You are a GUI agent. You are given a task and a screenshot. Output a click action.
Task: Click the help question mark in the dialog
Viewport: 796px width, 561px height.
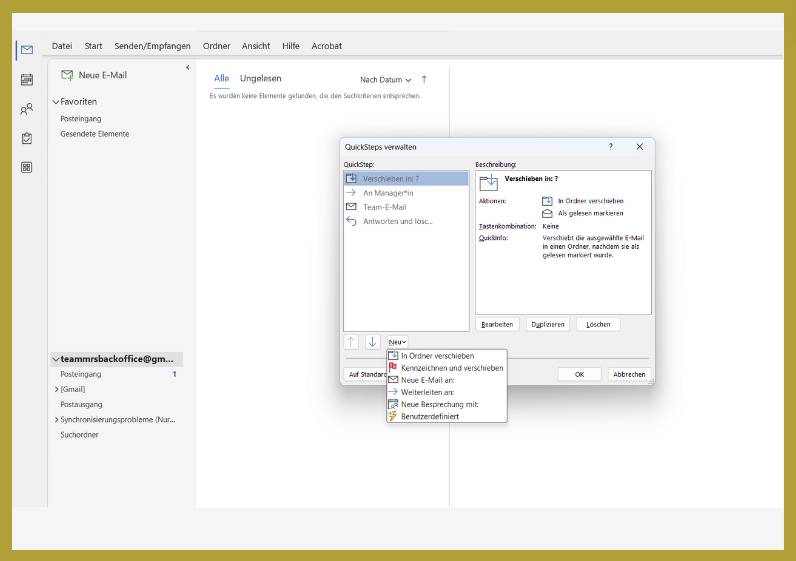(x=611, y=147)
